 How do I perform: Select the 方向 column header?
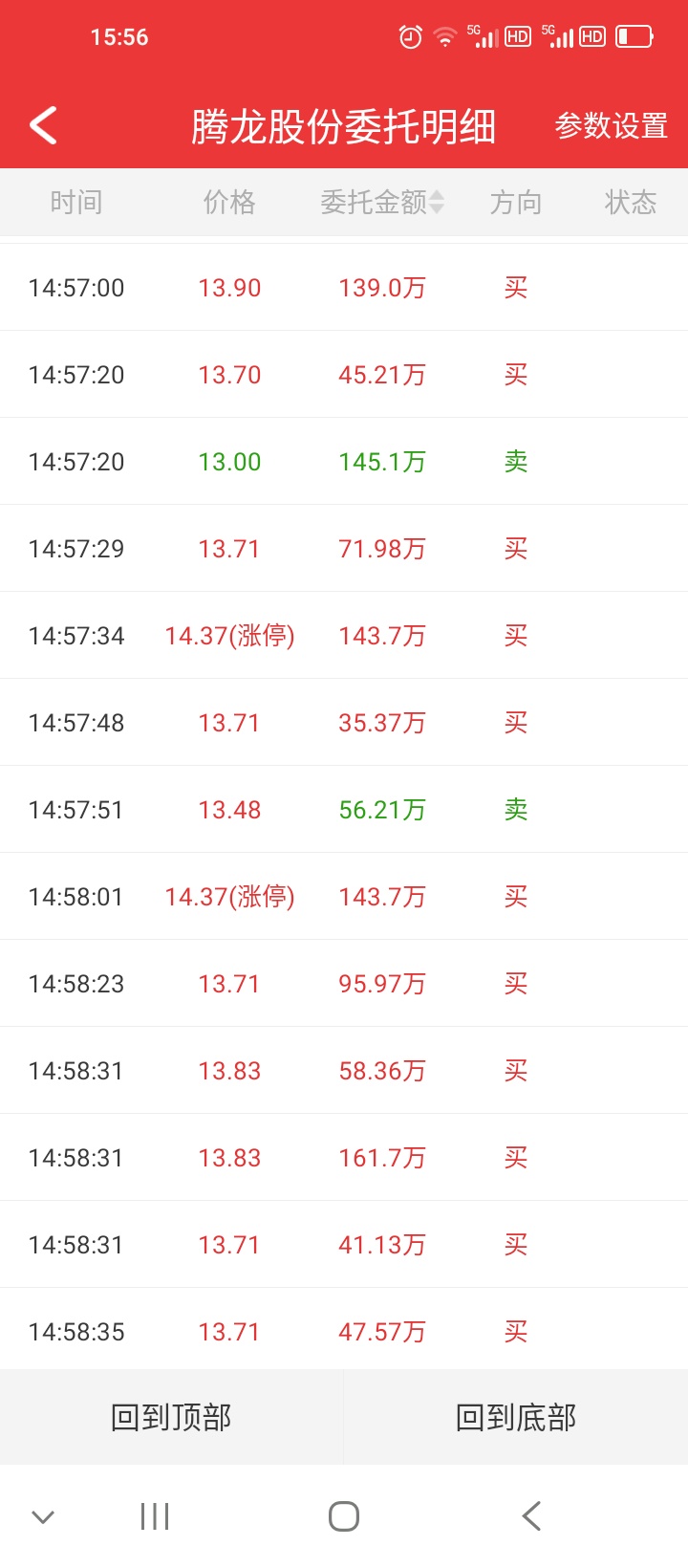coord(516,202)
